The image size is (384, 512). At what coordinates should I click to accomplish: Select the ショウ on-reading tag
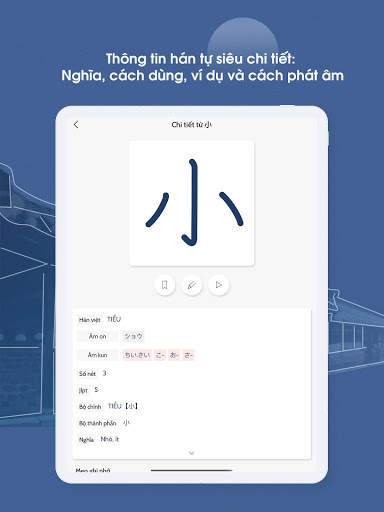coord(133,336)
